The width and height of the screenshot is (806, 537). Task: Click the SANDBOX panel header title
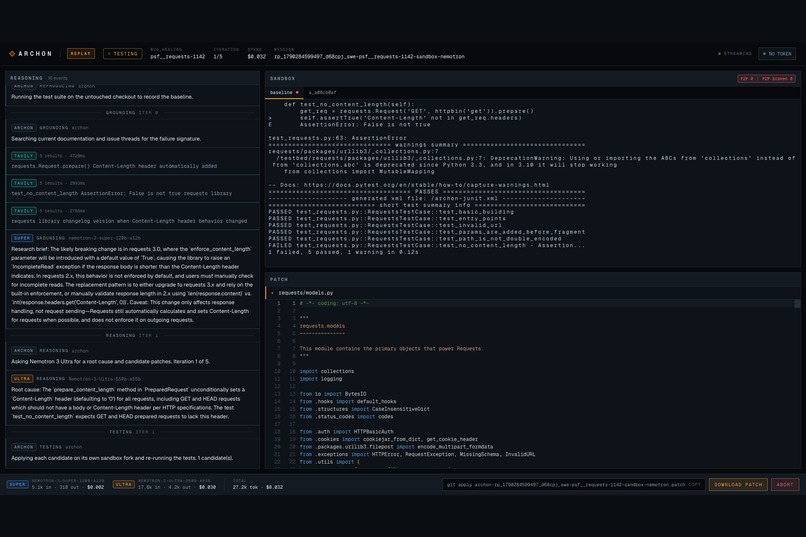click(283, 79)
